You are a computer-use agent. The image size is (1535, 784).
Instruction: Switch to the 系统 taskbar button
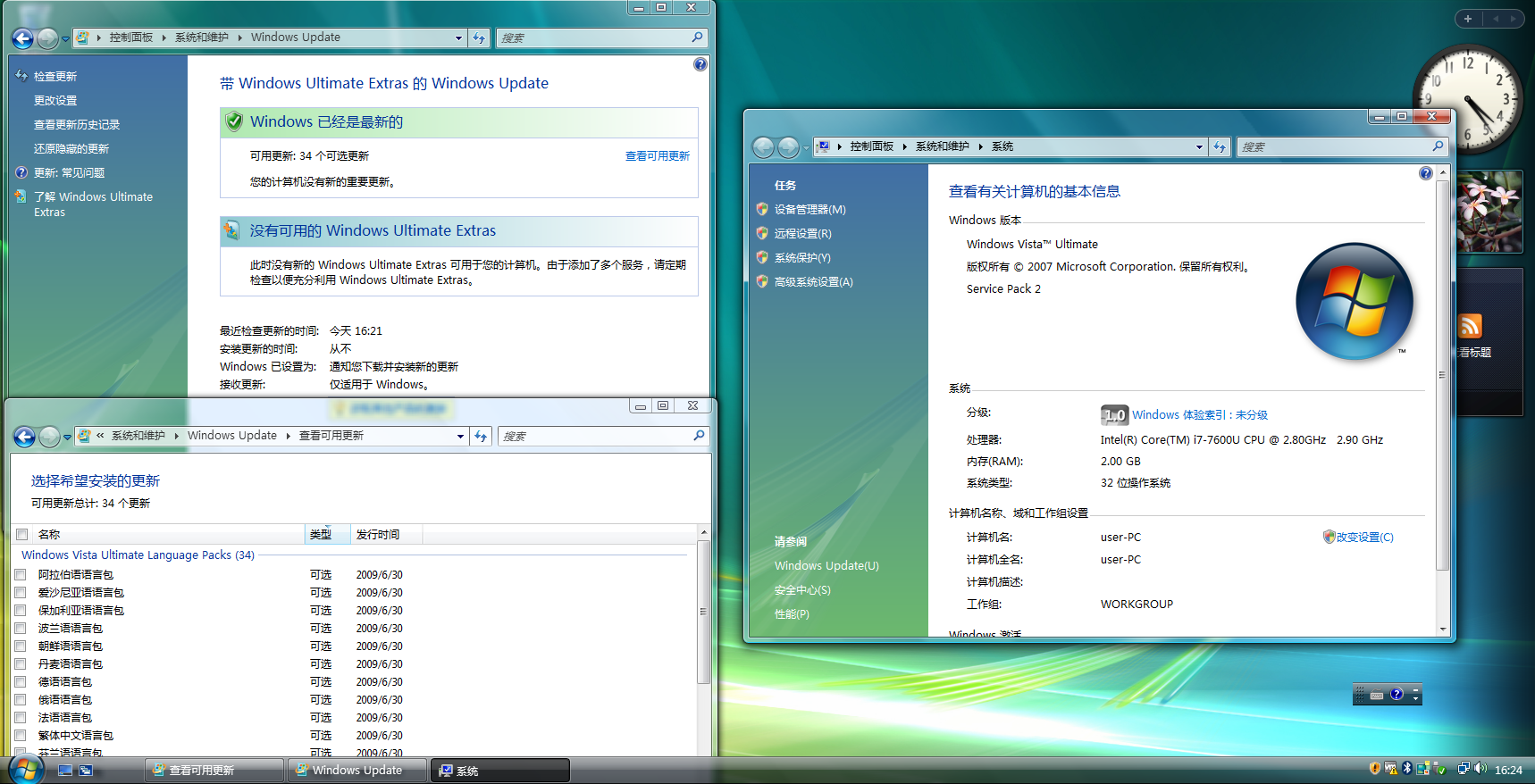501,770
